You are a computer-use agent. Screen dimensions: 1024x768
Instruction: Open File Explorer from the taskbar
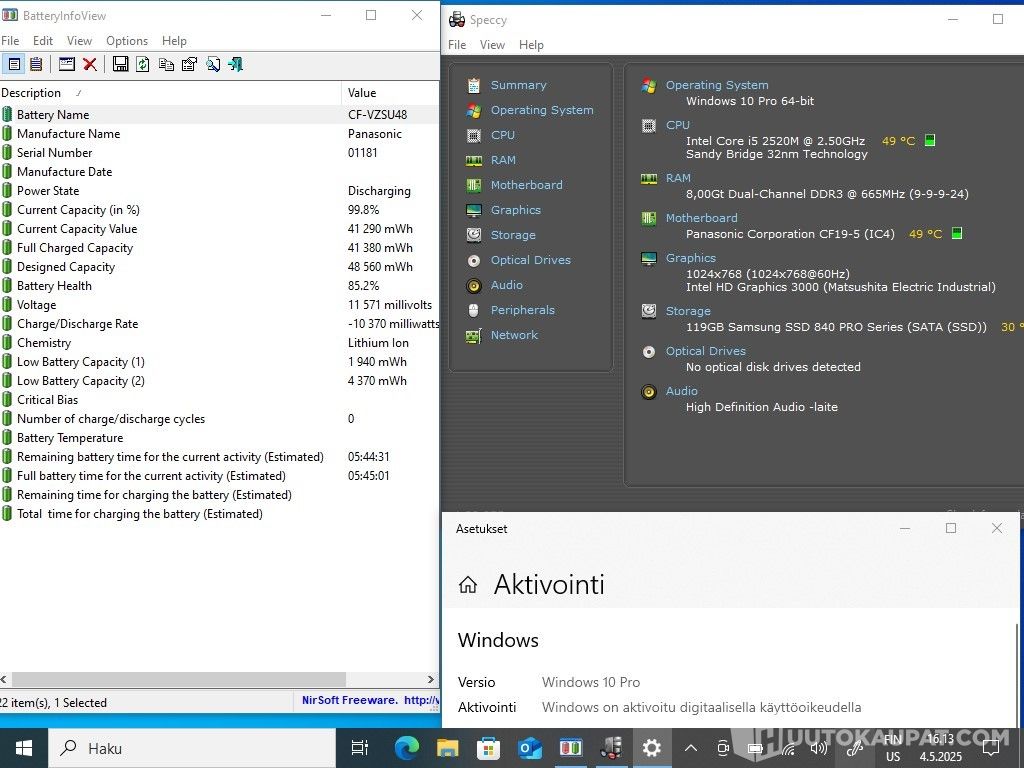(x=447, y=748)
